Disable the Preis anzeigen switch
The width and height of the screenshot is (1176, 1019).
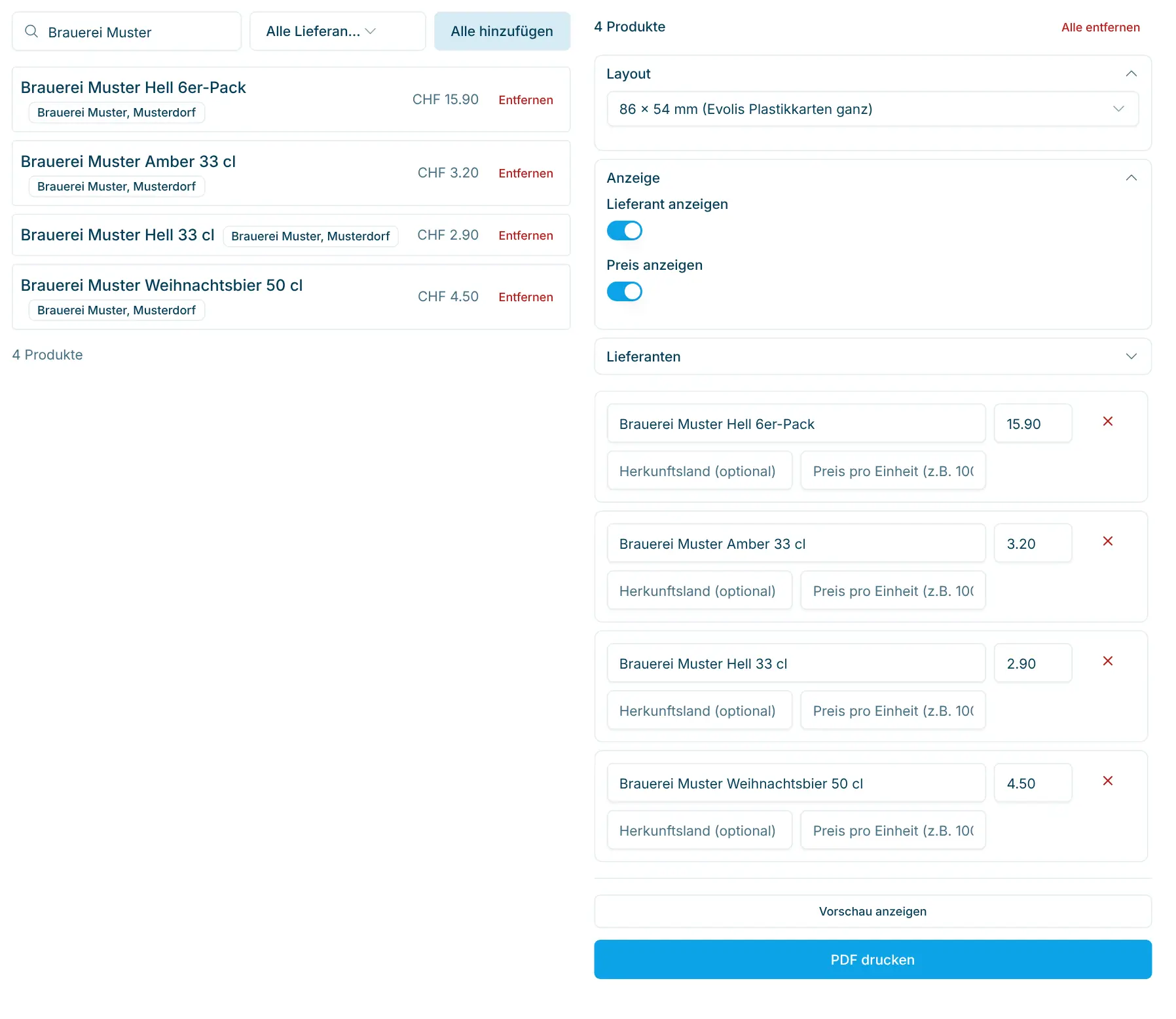coord(624,292)
